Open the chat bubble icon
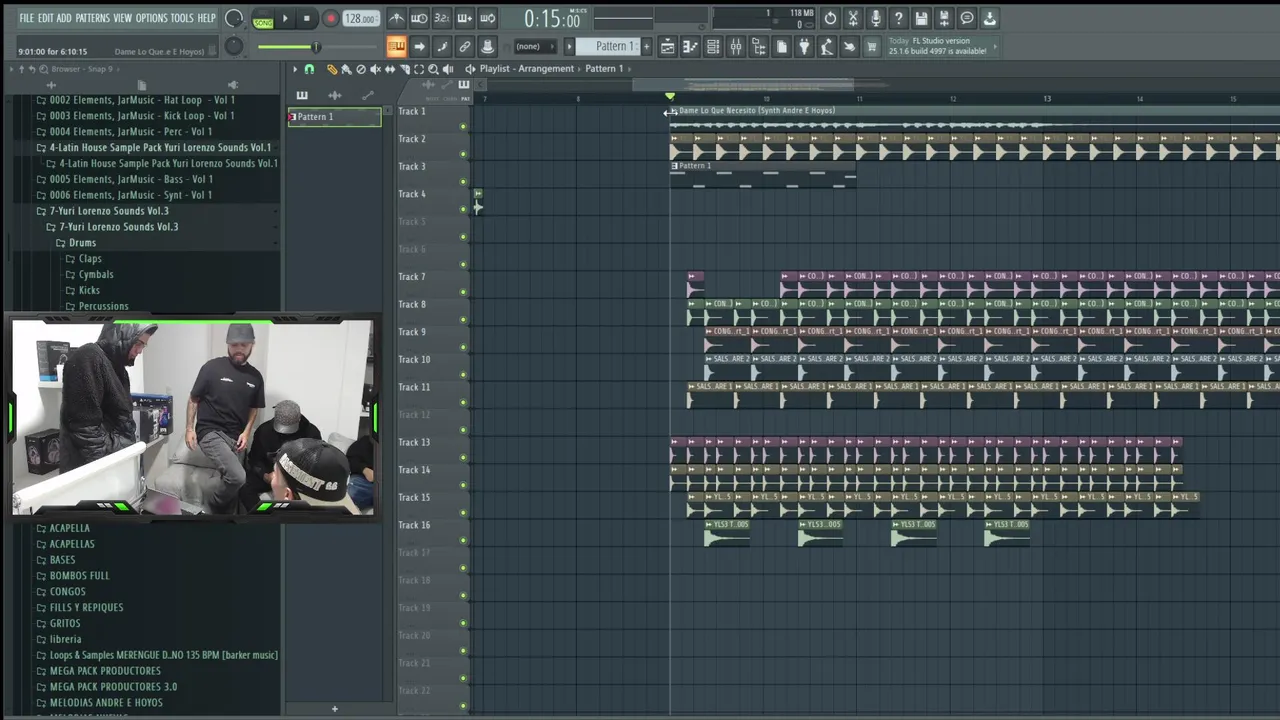 966,18
